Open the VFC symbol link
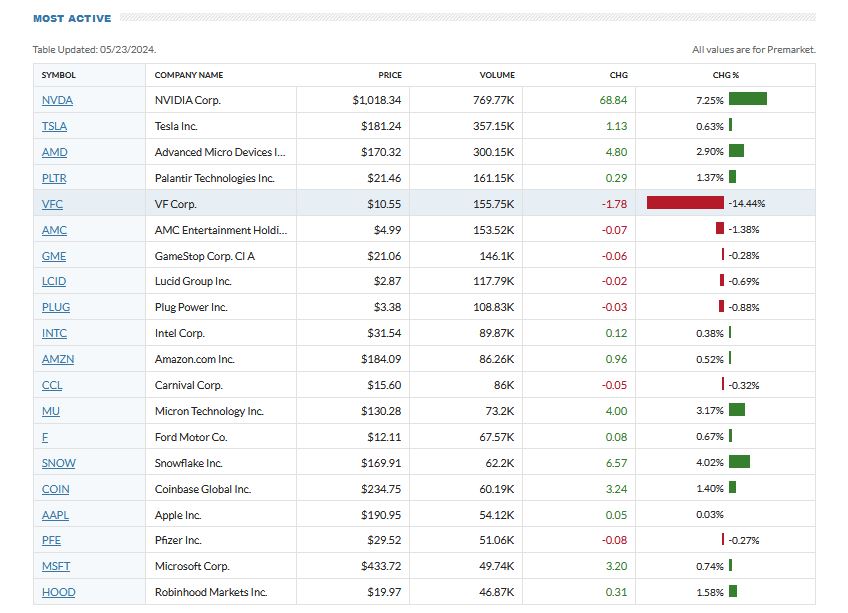 point(53,204)
